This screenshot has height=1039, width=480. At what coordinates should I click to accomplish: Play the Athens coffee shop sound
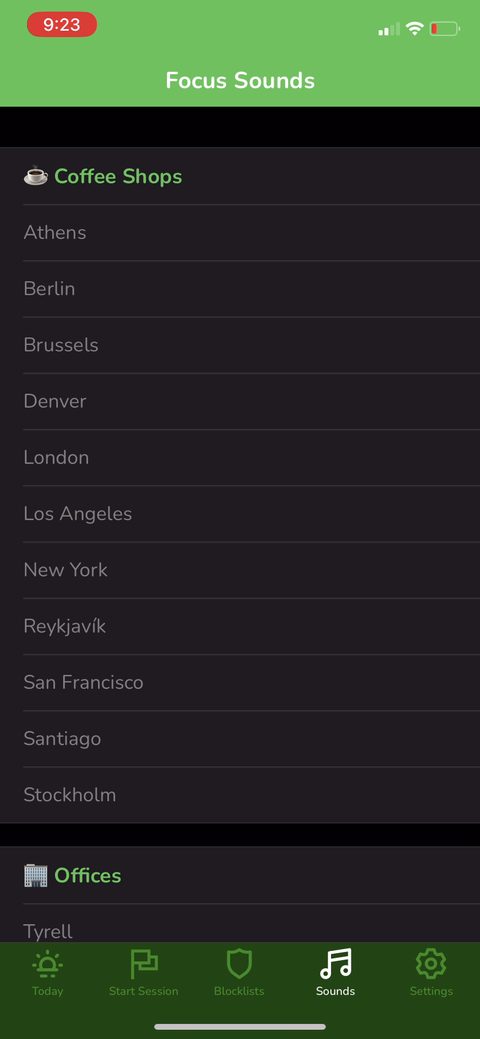240,233
